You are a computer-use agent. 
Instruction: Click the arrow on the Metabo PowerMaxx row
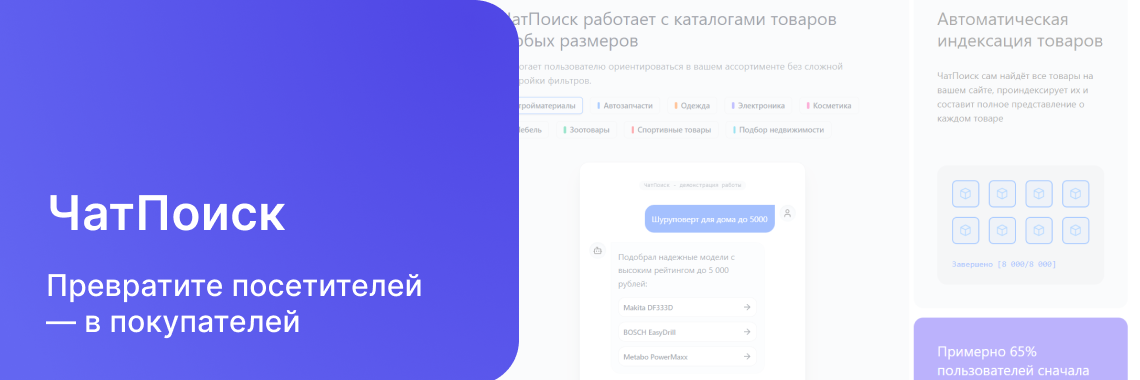(747, 357)
